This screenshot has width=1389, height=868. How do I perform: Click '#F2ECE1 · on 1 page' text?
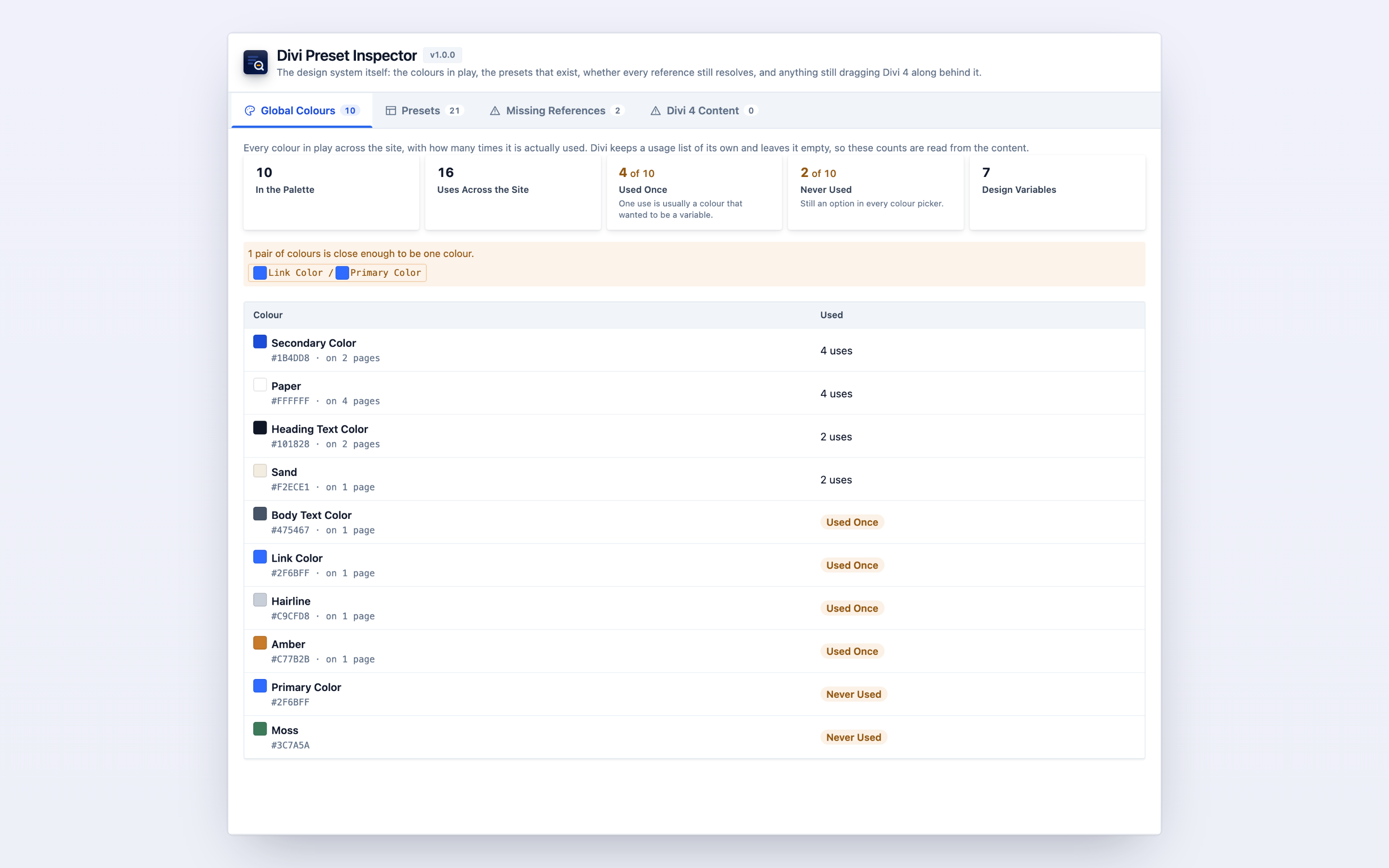pos(323,488)
